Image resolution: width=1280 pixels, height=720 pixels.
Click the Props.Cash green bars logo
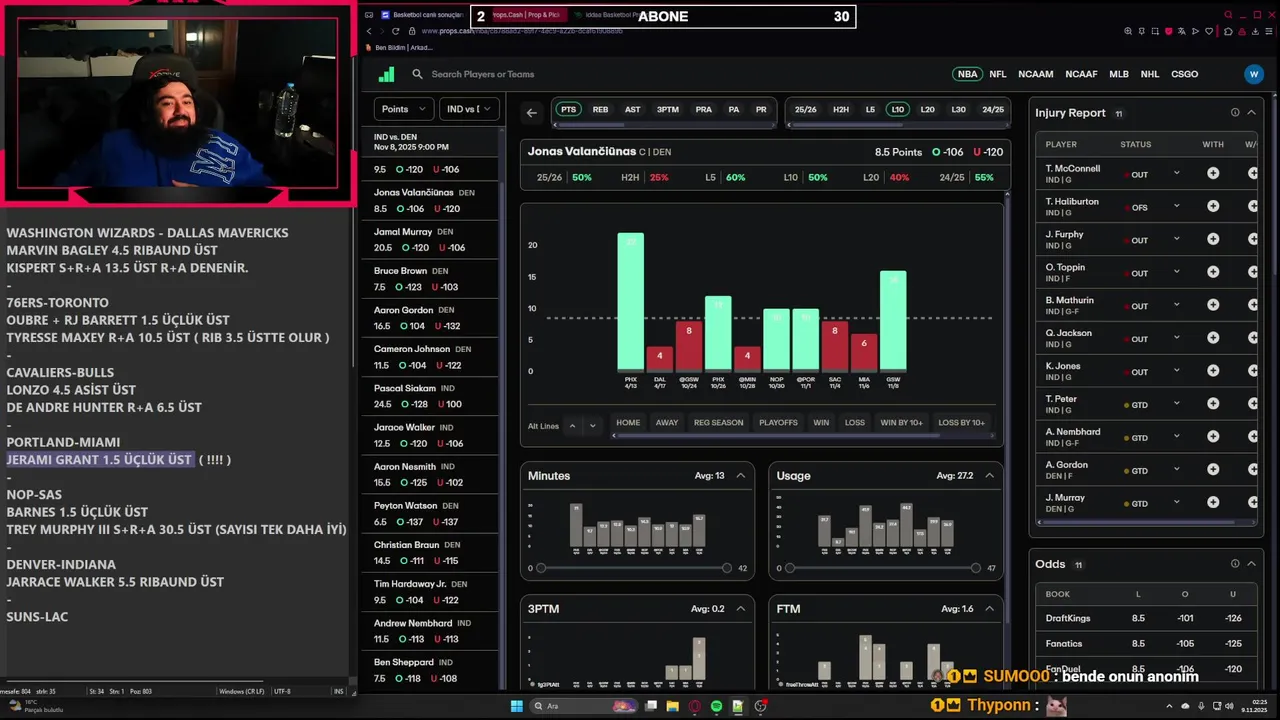[386, 74]
